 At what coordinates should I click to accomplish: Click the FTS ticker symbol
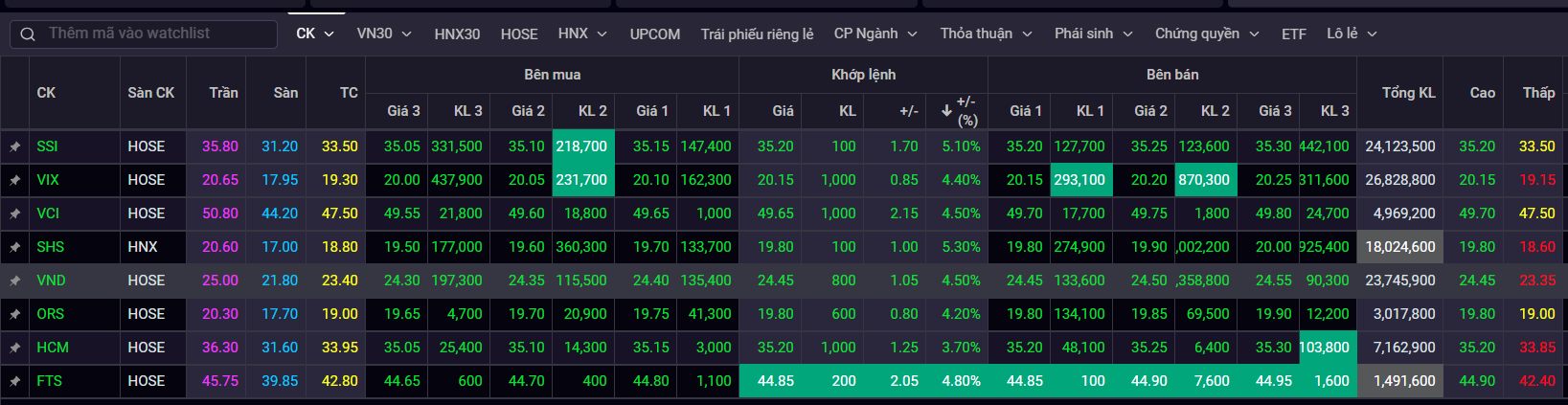(50, 381)
